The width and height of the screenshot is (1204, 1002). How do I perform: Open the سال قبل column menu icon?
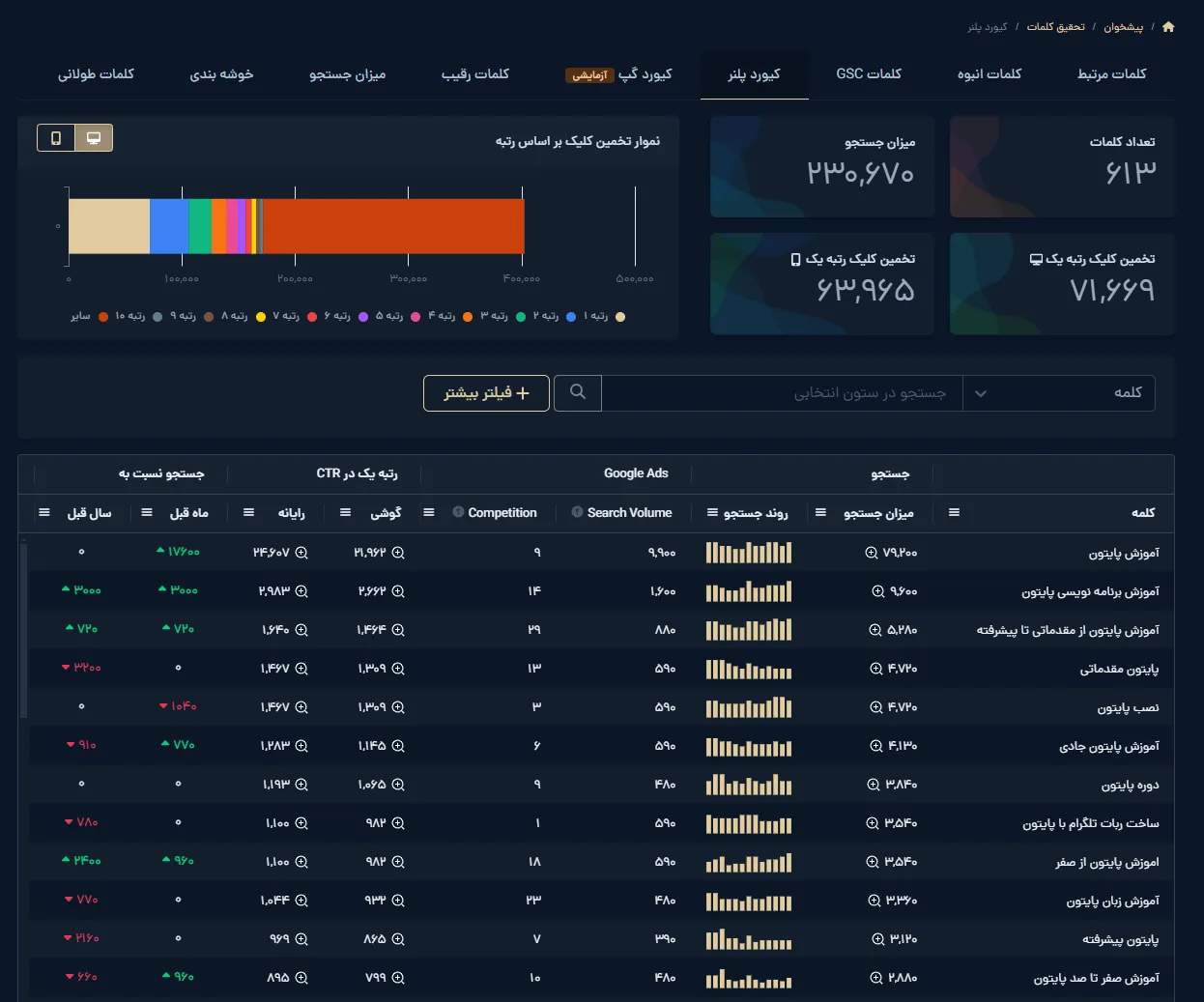pyautogui.click(x=44, y=512)
